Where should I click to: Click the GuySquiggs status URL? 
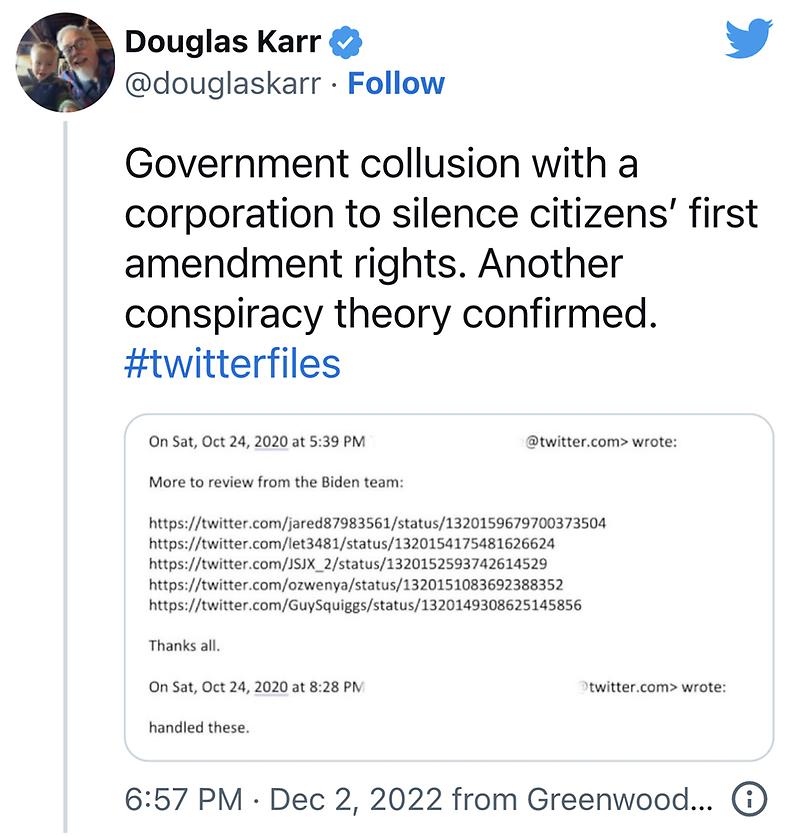365,605
